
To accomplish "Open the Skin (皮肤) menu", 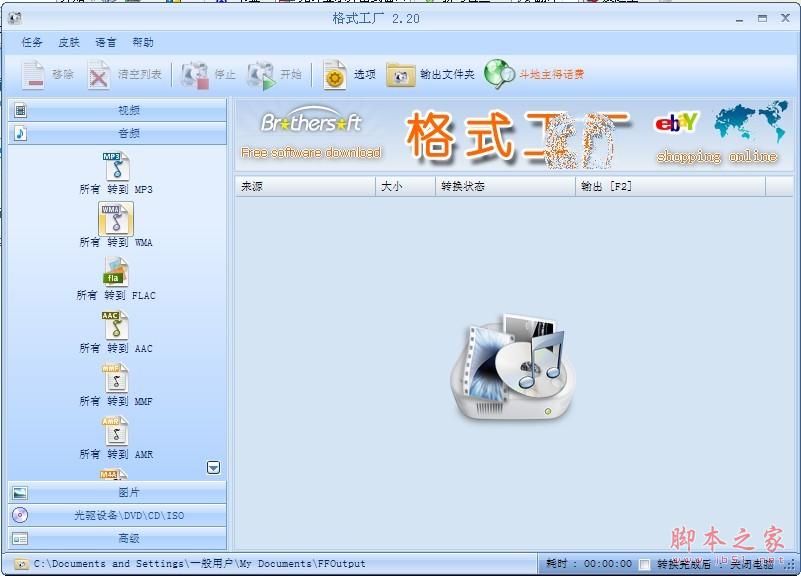I will tap(69, 42).
